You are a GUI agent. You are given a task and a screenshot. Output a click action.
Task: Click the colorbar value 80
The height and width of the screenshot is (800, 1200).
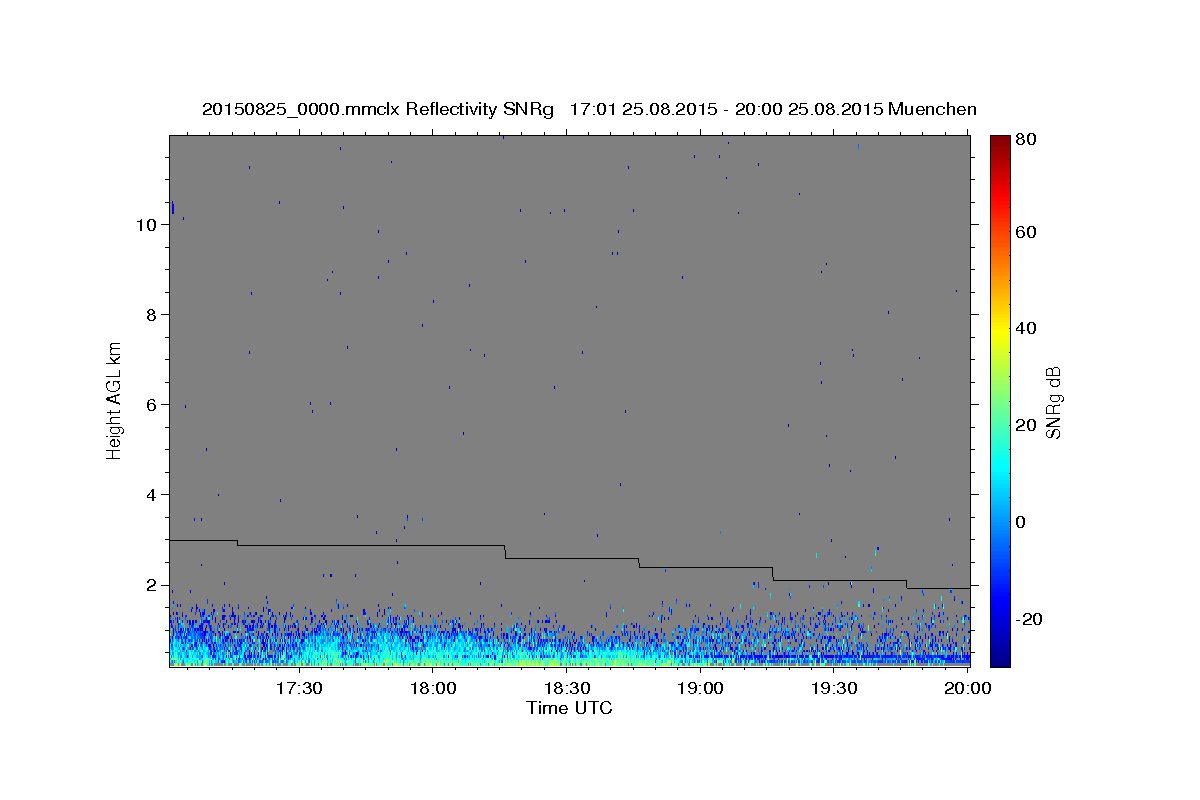(x=1025, y=139)
